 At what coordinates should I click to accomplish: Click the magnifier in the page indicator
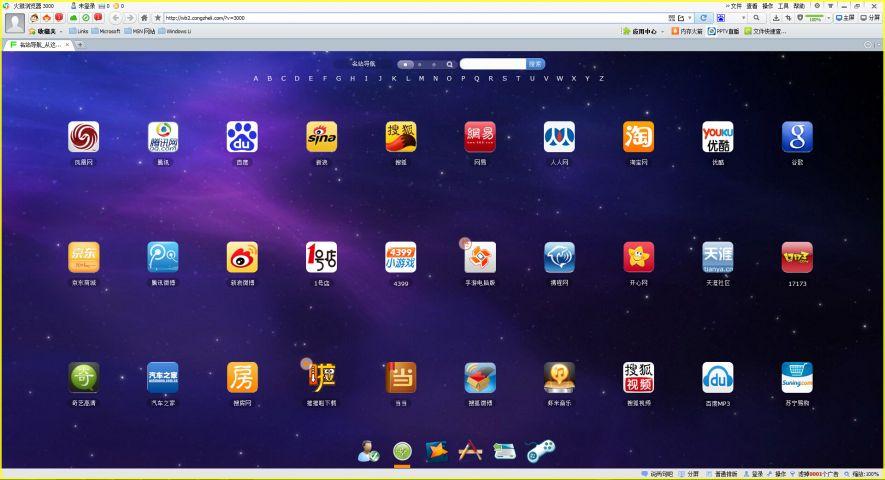tap(449, 64)
